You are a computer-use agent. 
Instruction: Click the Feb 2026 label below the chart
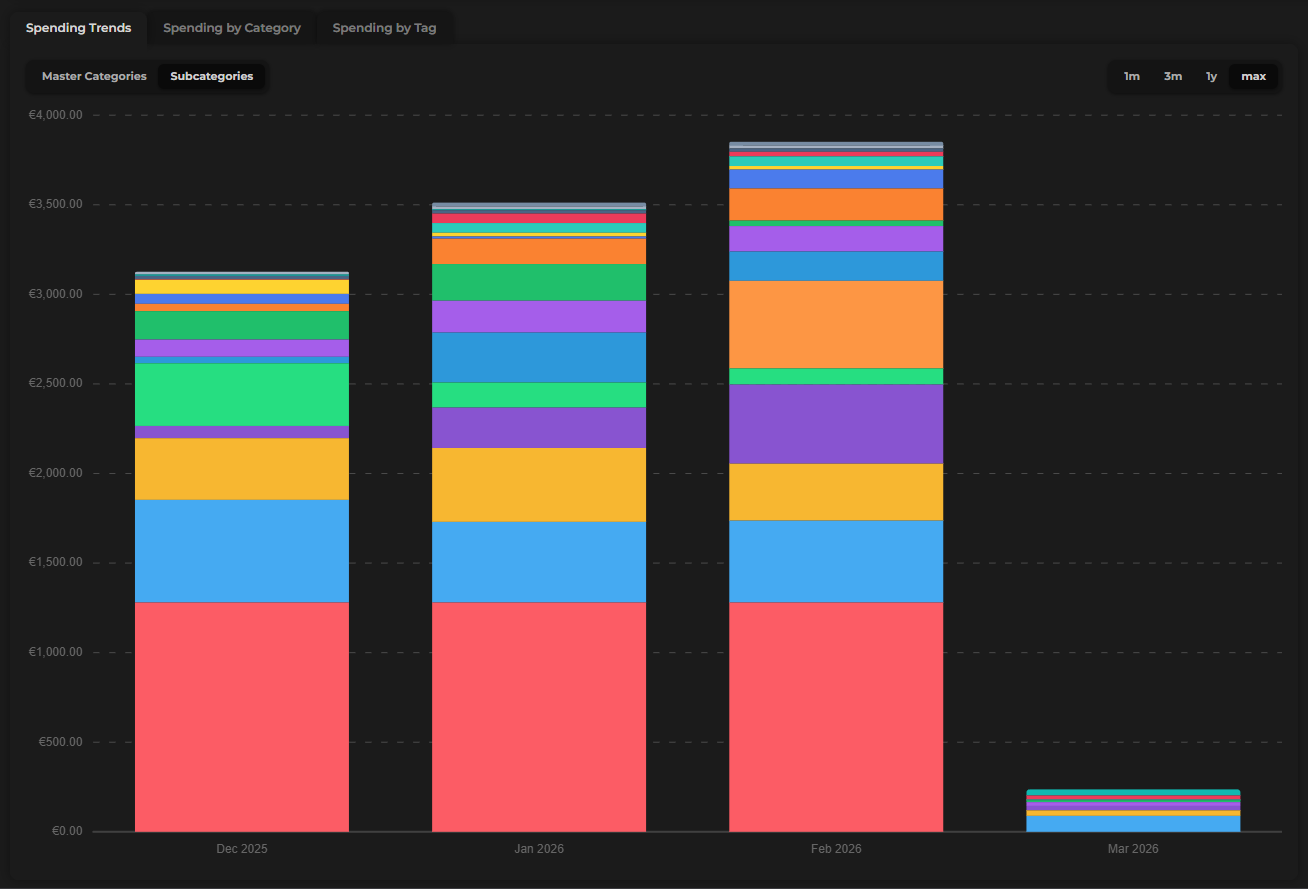pos(836,848)
